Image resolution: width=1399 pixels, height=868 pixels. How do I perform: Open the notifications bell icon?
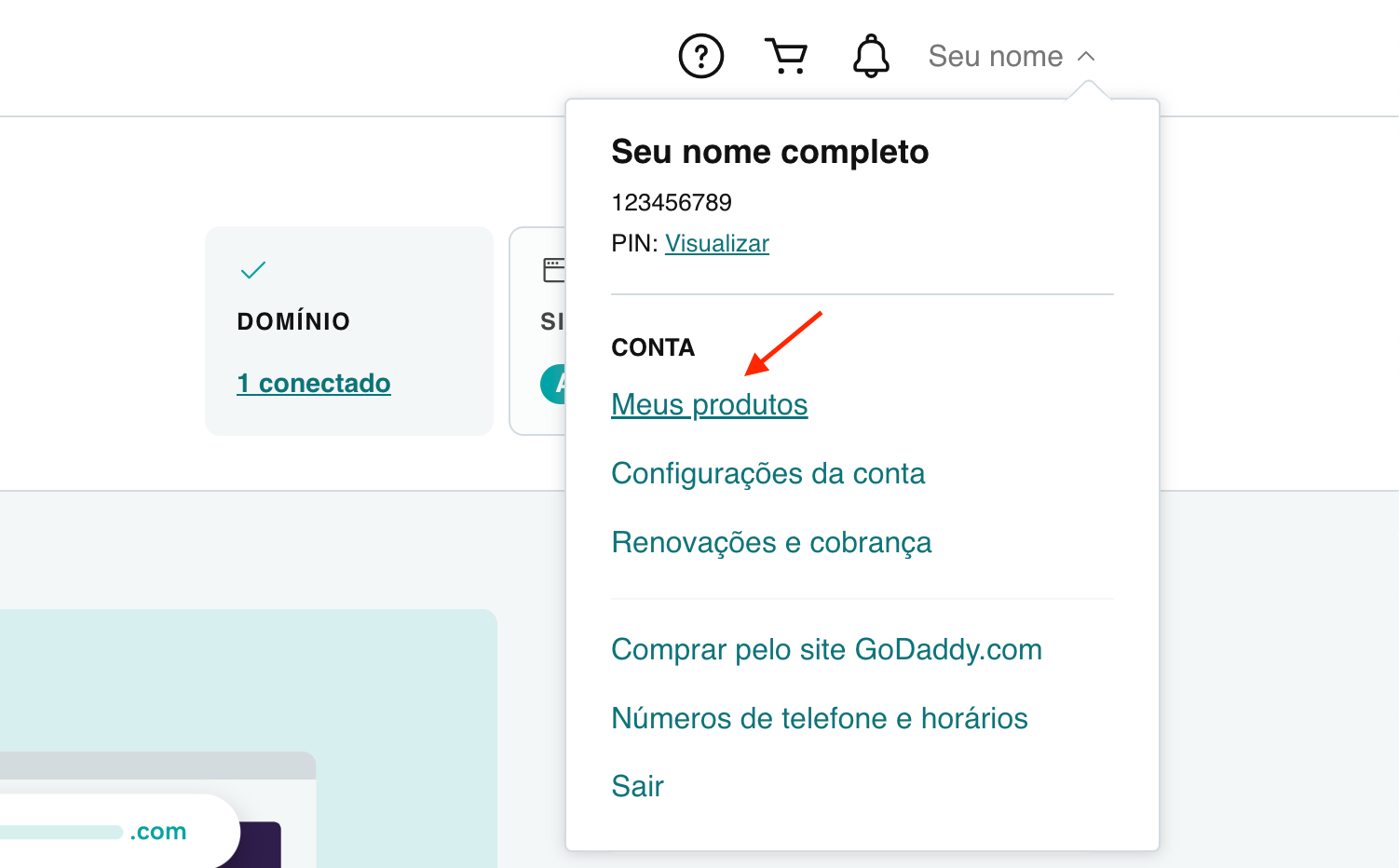point(871,56)
